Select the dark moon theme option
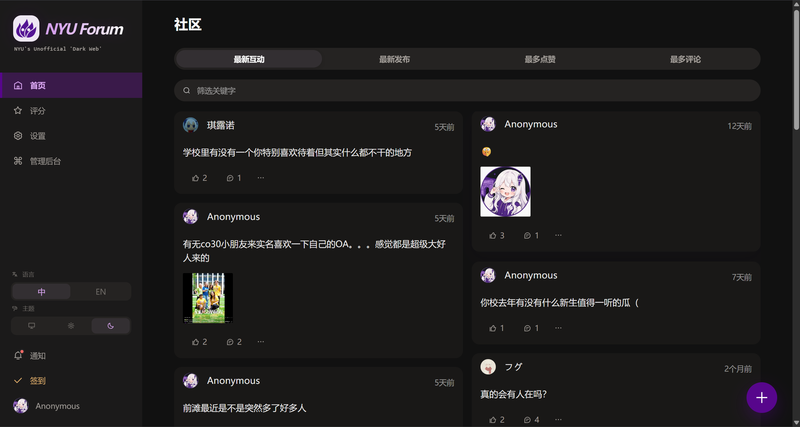This screenshot has height=427, width=800. click(x=111, y=326)
